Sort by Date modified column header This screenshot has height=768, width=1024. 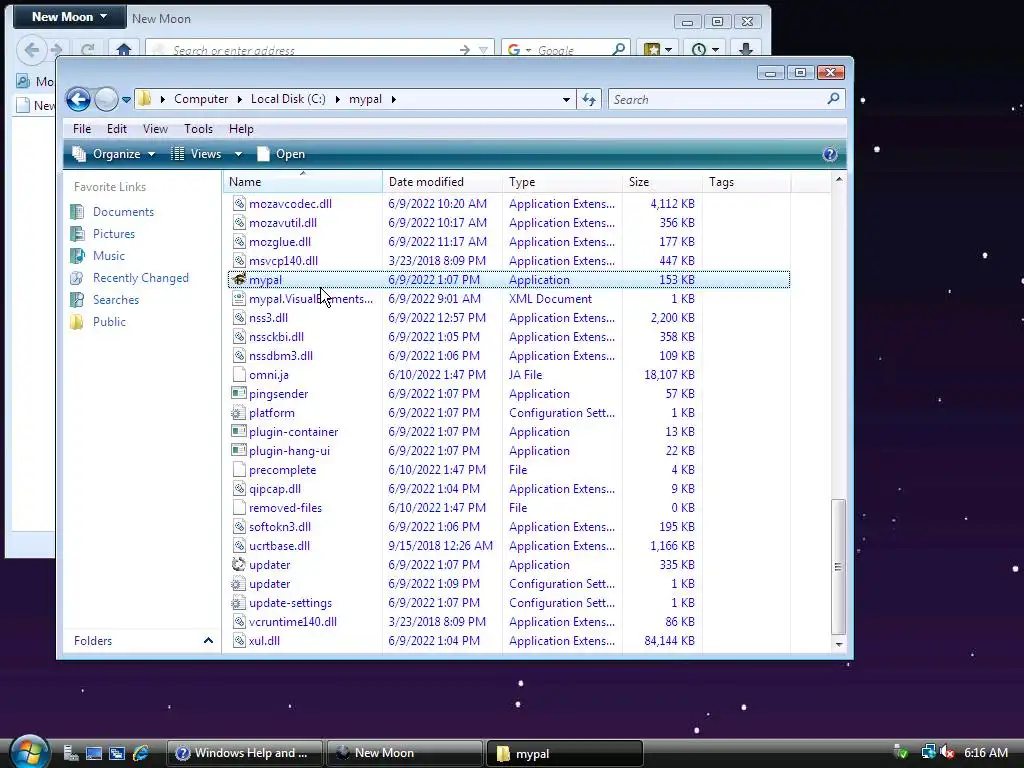pyautogui.click(x=442, y=182)
